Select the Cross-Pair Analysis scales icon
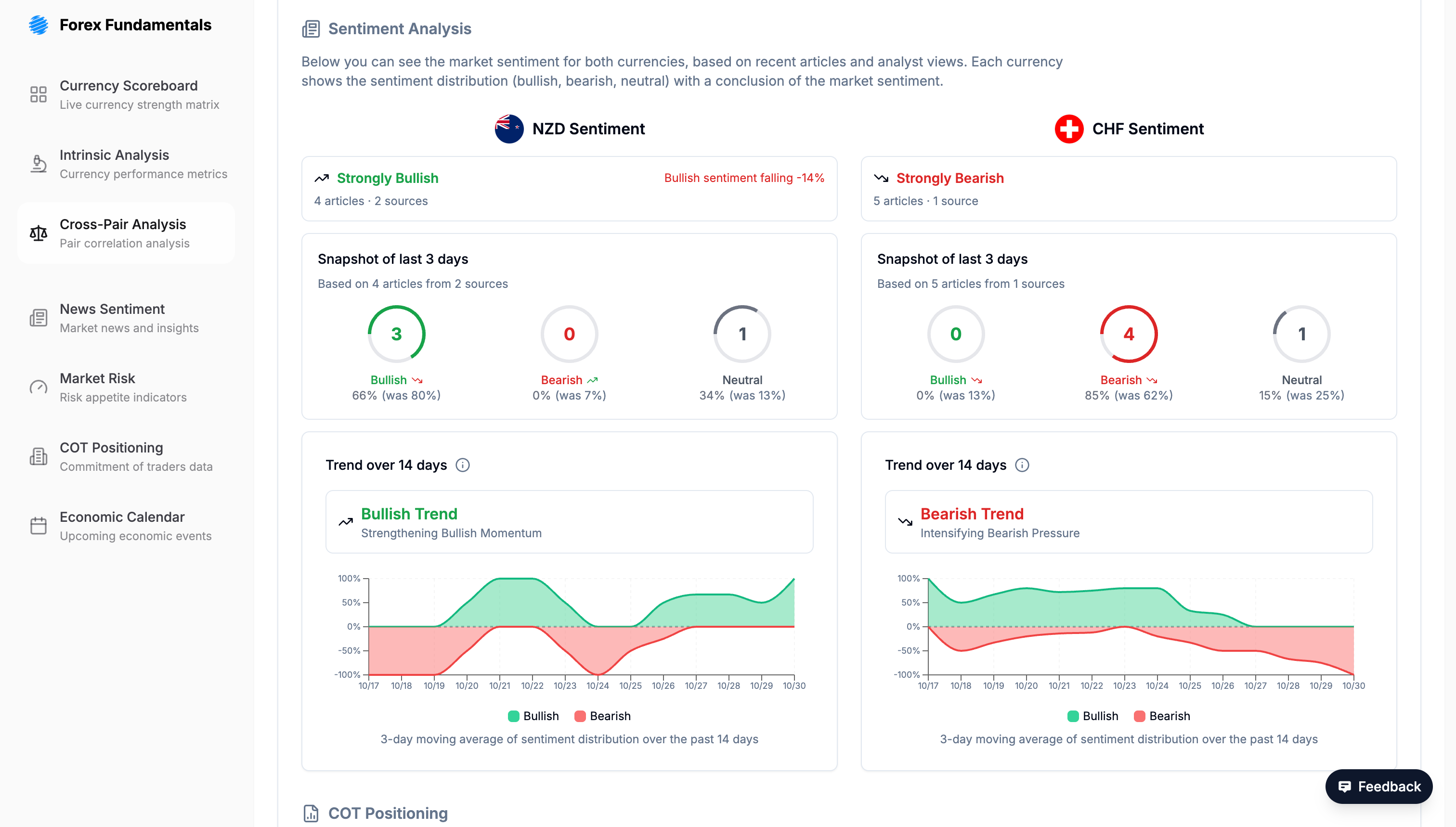 (38, 233)
